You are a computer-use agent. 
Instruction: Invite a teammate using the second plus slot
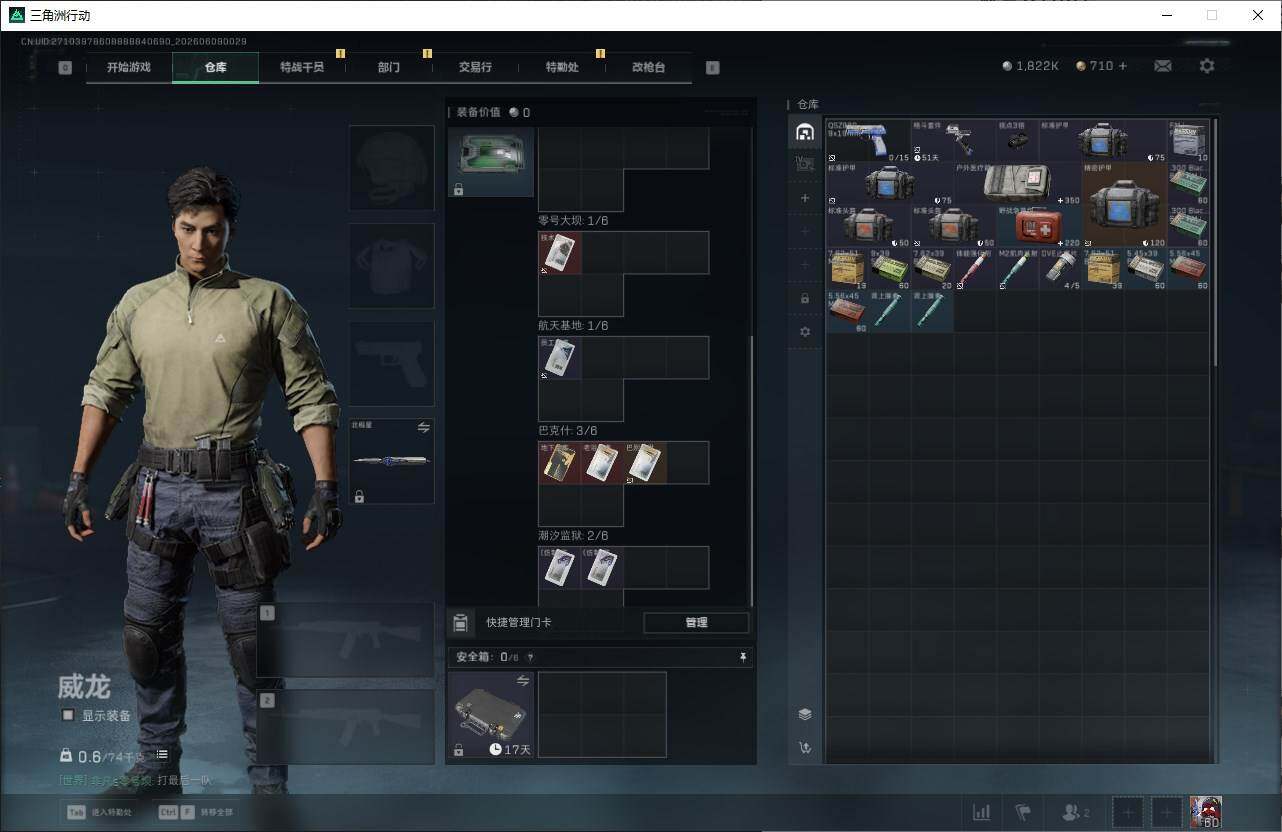tap(1166, 812)
